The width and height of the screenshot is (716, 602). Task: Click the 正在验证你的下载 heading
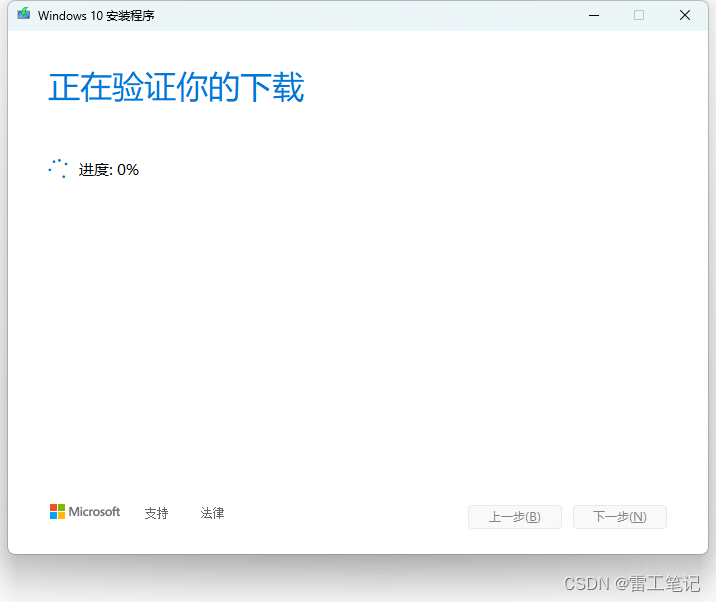pos(176,87)
